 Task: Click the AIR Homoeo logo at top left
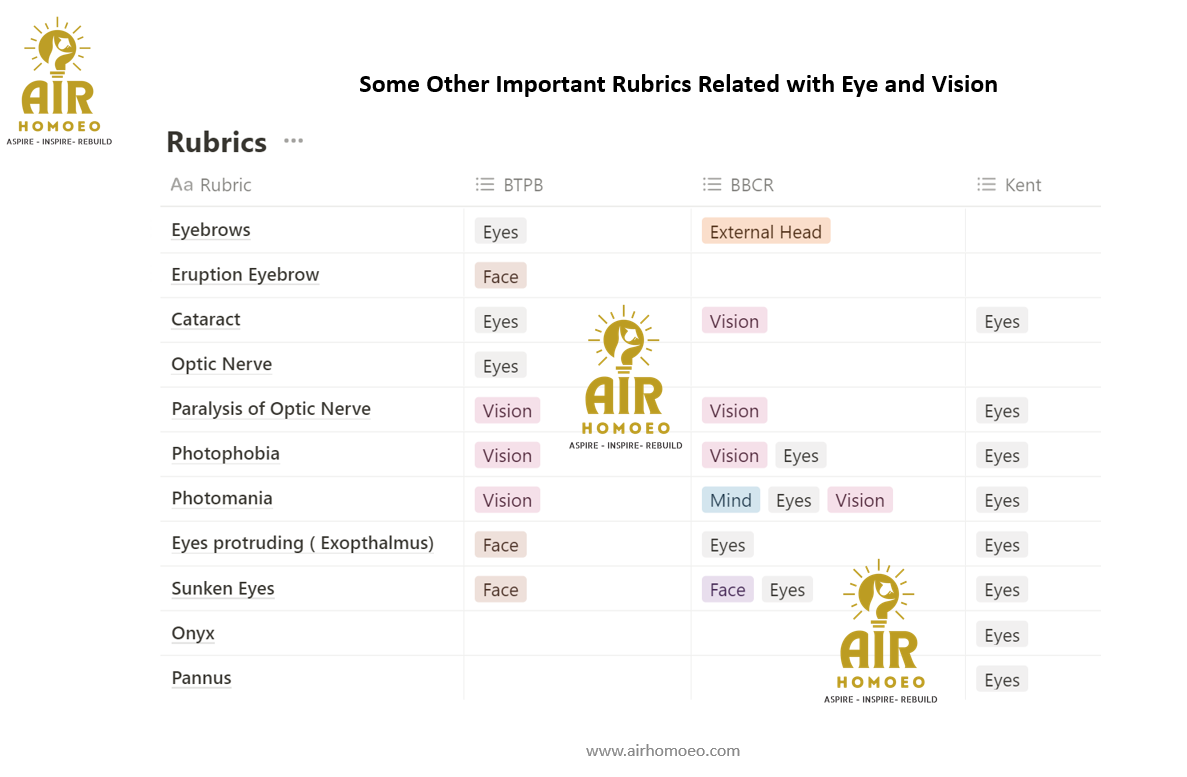coord(59,82)
